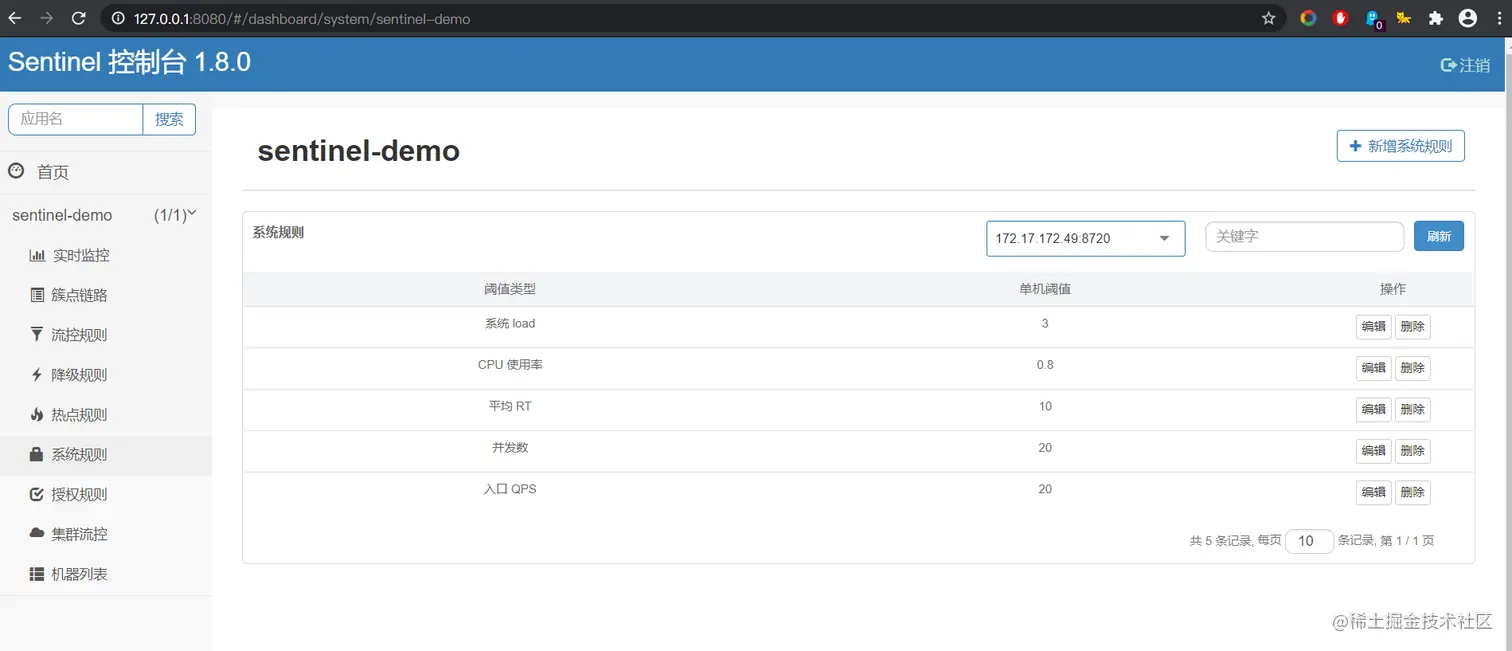Click the sentinel-demo page heading
Image resolution: width=1512 pixels, height=651 pixels.
[x=359, y=151]
